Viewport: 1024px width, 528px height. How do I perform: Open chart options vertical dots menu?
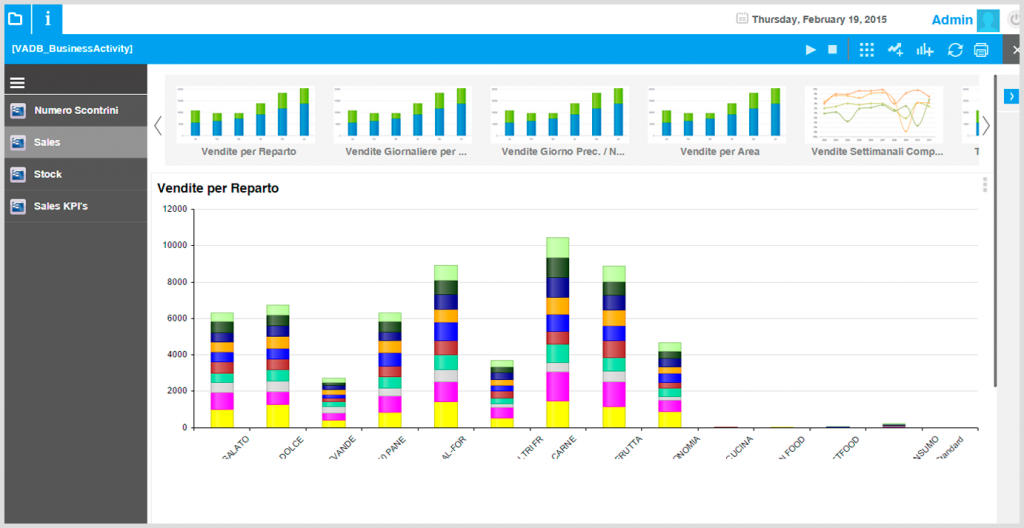click(x=985, y=185)
